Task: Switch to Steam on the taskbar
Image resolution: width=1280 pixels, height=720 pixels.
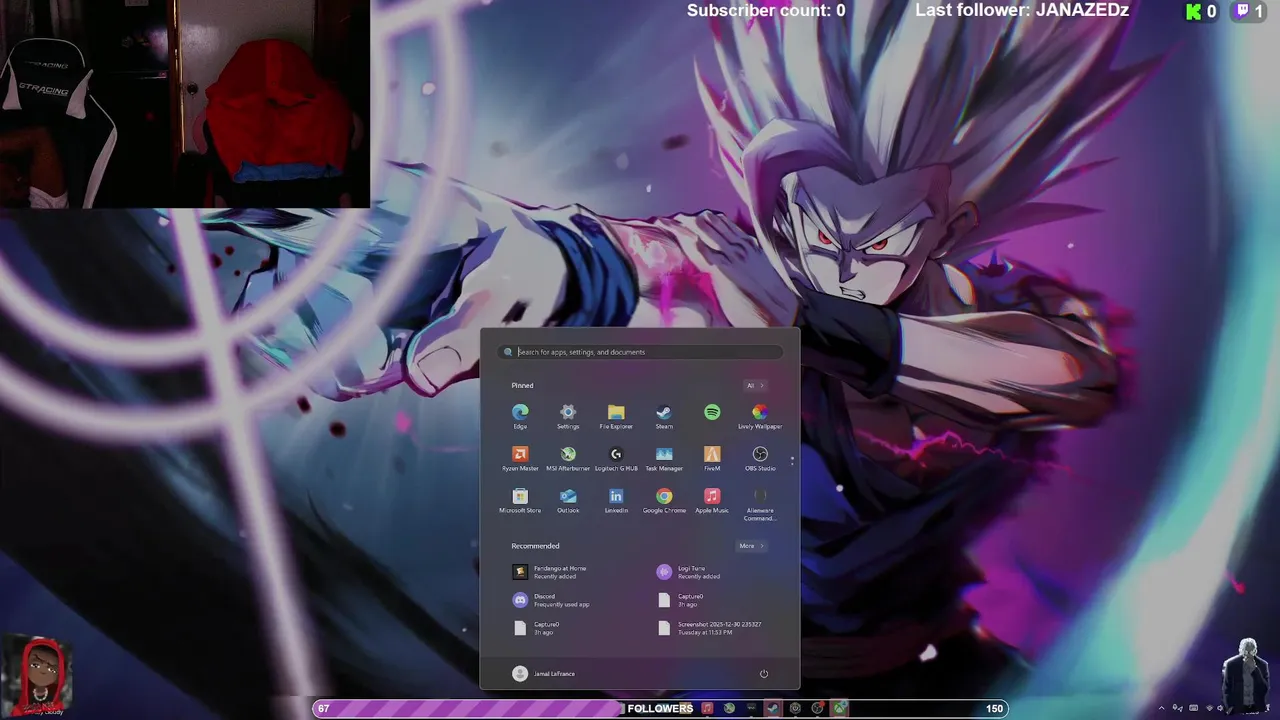Action: pos(773,708)
